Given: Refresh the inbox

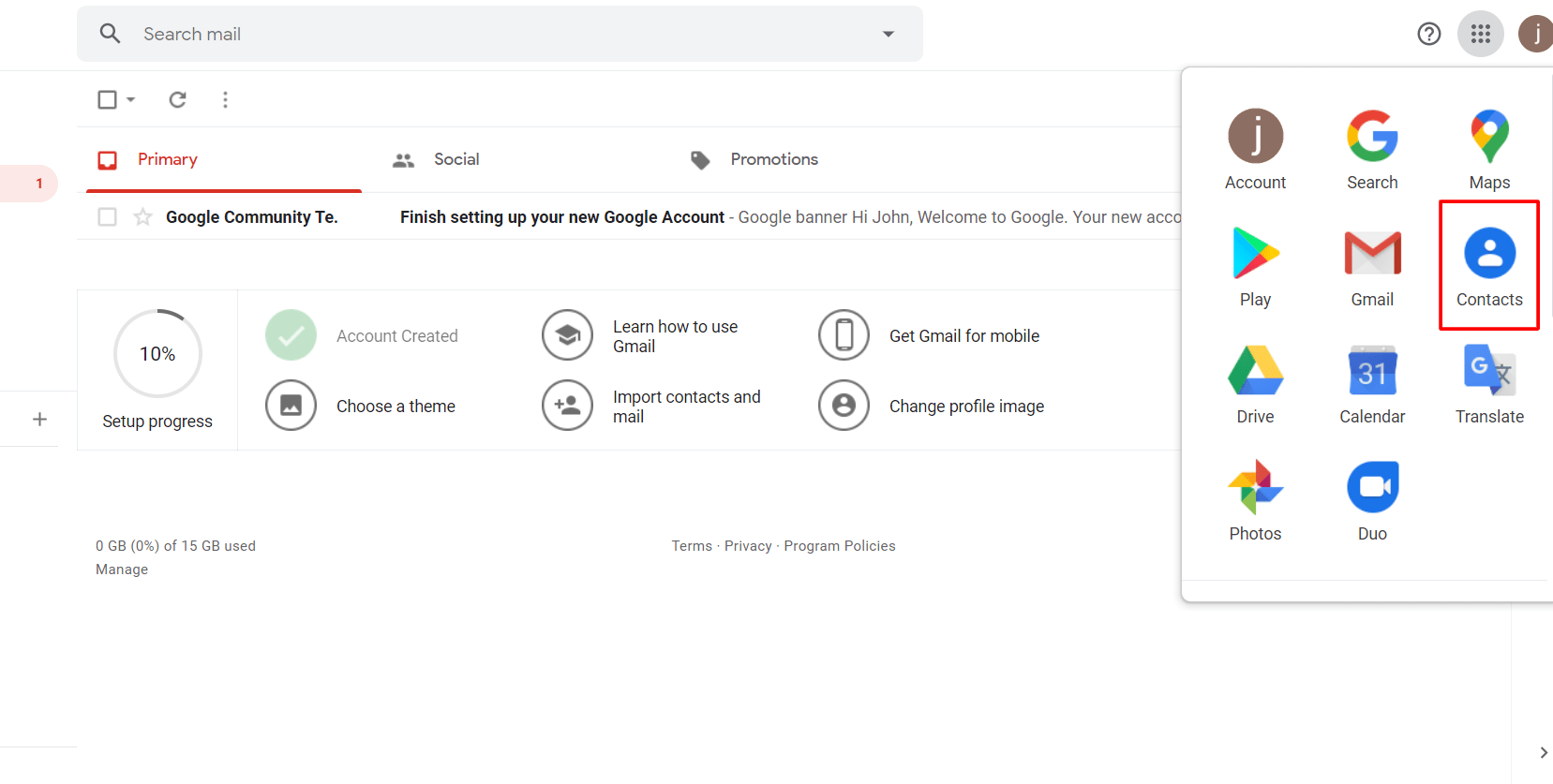Looking at the screenshot, I should click(x=177, y=99).
